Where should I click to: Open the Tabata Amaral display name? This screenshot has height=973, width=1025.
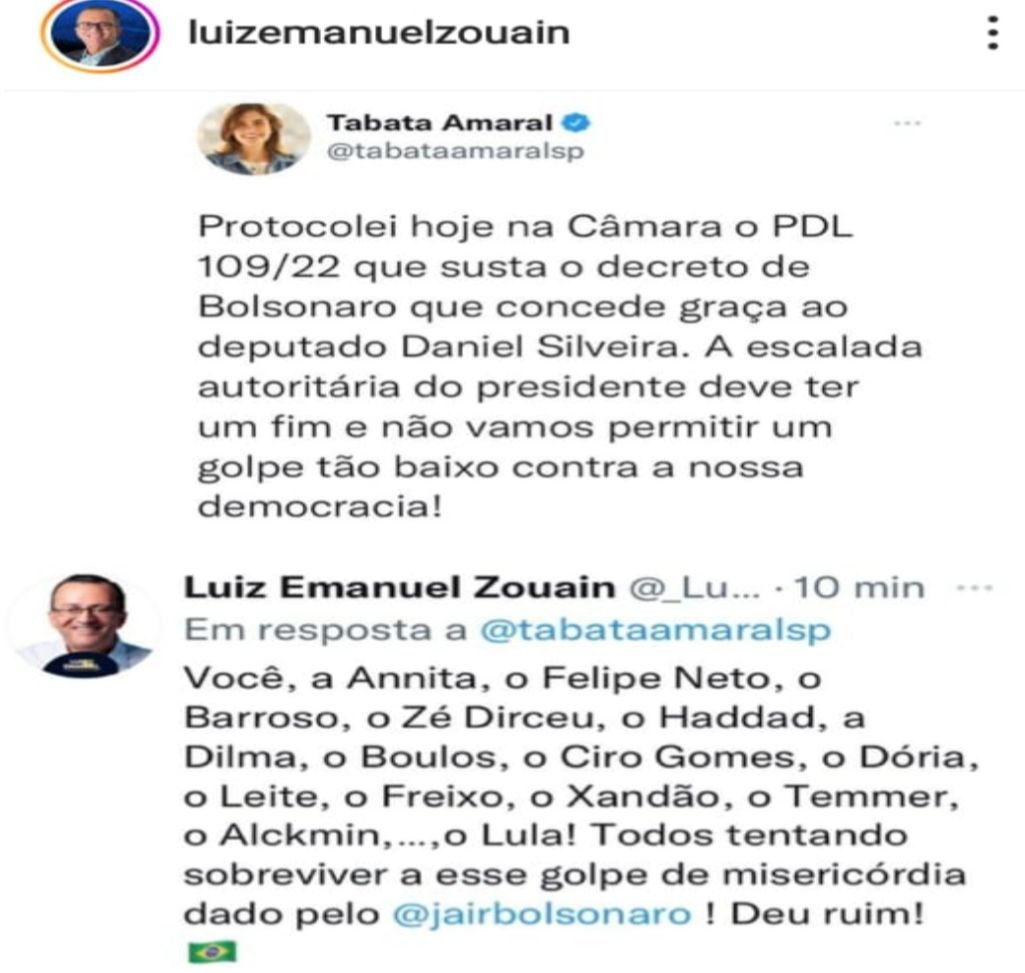click(x=440, y=122)
